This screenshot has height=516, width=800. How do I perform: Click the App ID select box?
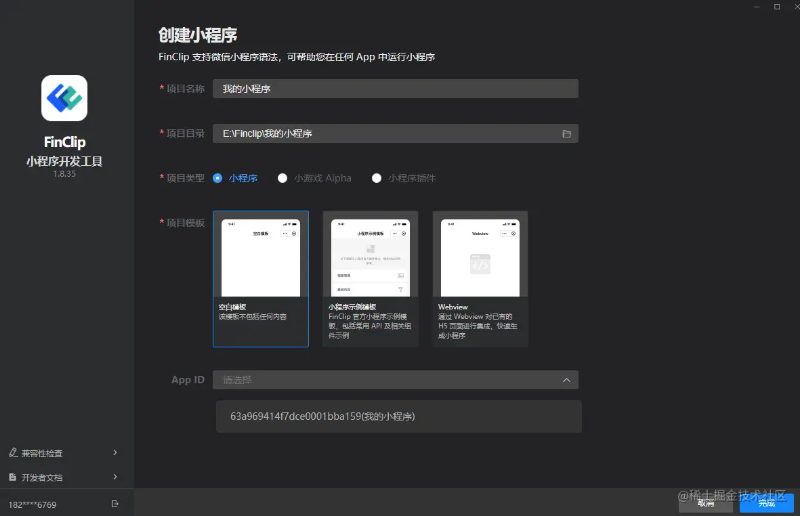(x=395, y=380)
